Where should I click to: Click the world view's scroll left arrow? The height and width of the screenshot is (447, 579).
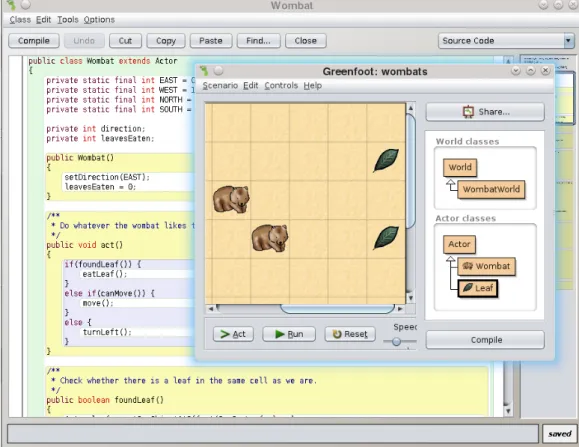[x=211, y=309]
